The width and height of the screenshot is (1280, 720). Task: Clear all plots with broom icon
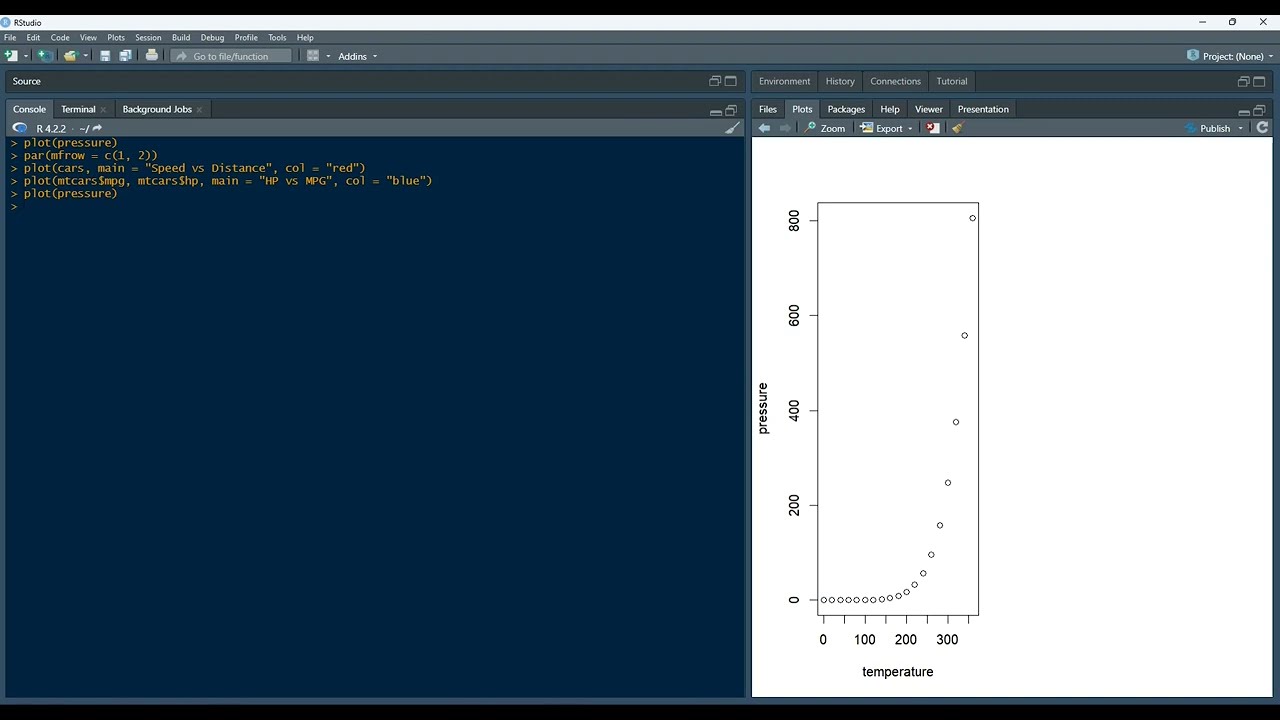pyautogui.click(x=957, y=128)
